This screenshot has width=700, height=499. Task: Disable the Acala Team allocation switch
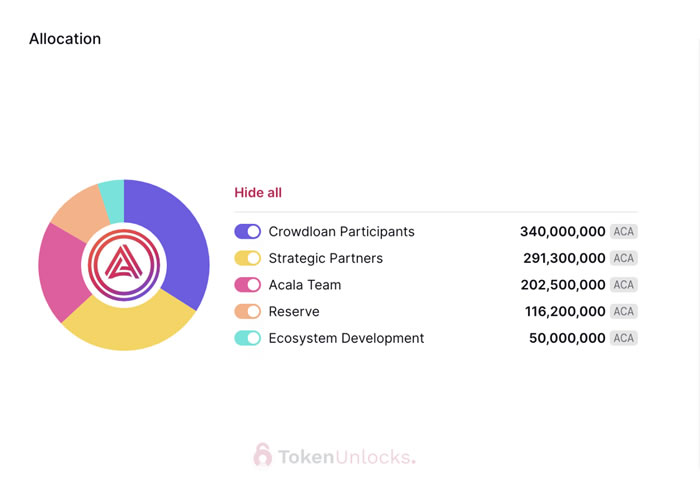[247, 285]
